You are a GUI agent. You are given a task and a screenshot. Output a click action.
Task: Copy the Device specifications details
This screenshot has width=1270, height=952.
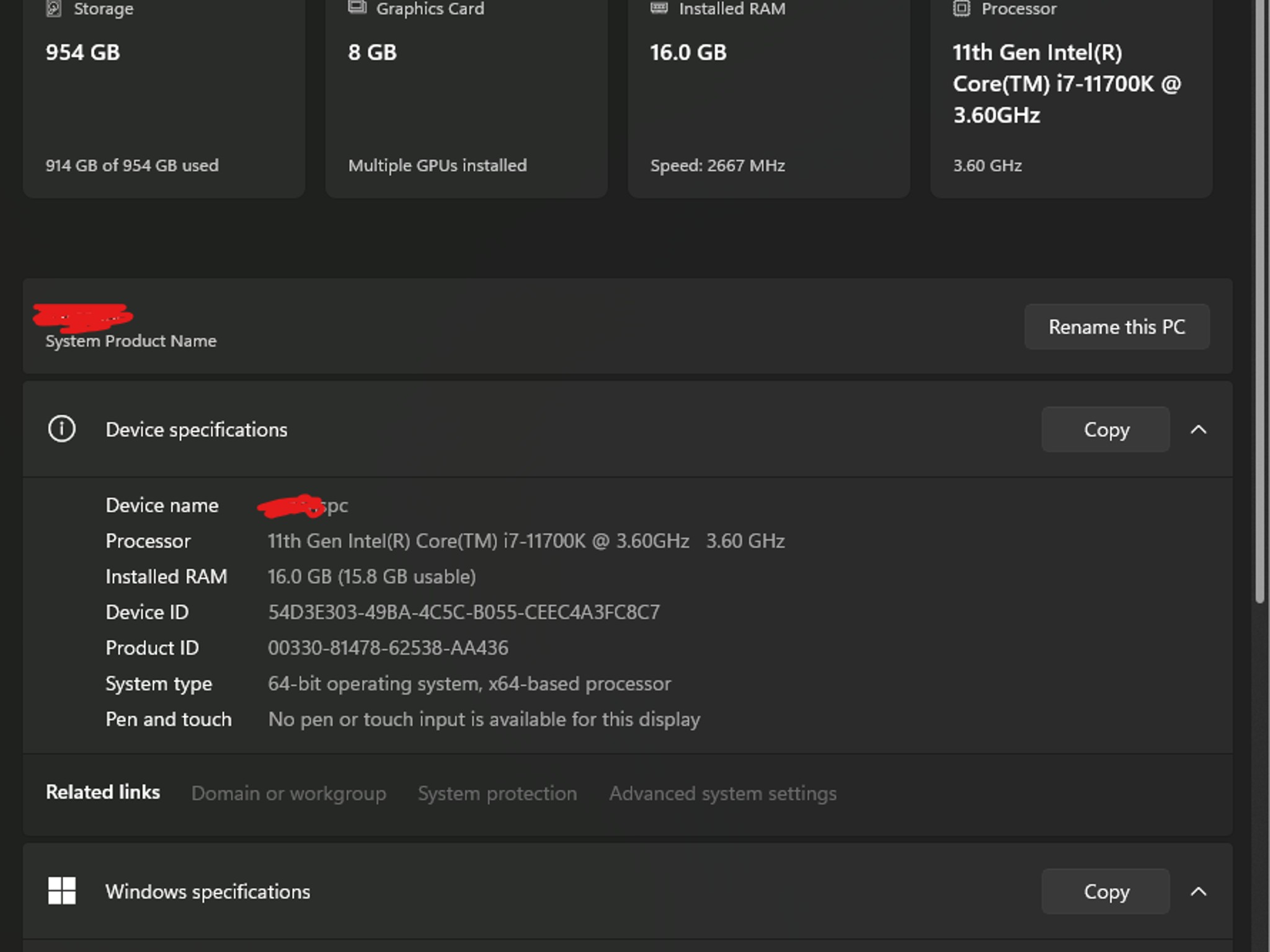click(1106, 430)
